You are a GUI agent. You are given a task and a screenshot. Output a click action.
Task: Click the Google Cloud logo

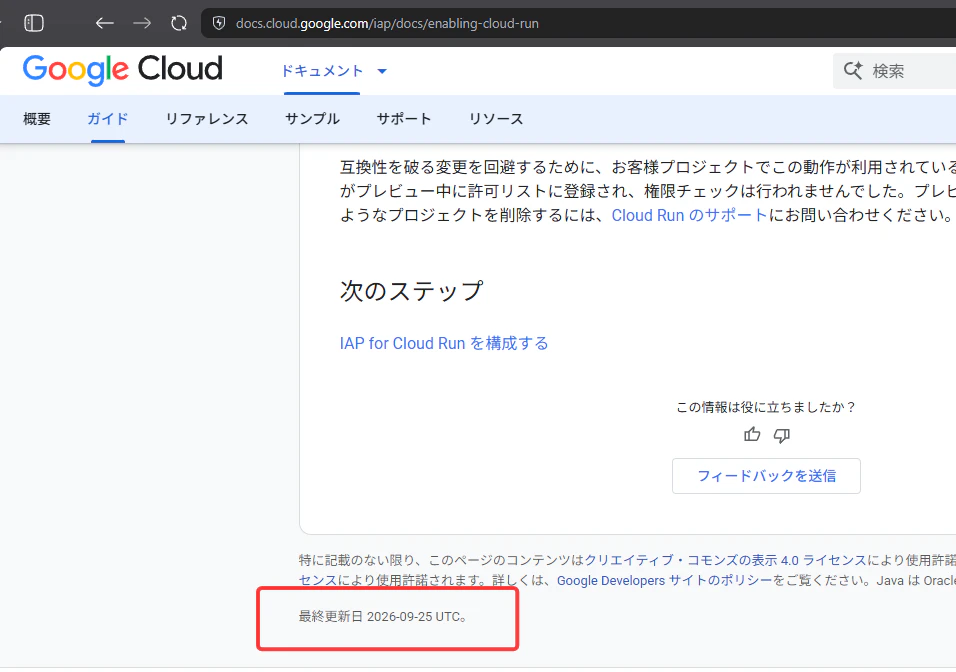point(123,70)
